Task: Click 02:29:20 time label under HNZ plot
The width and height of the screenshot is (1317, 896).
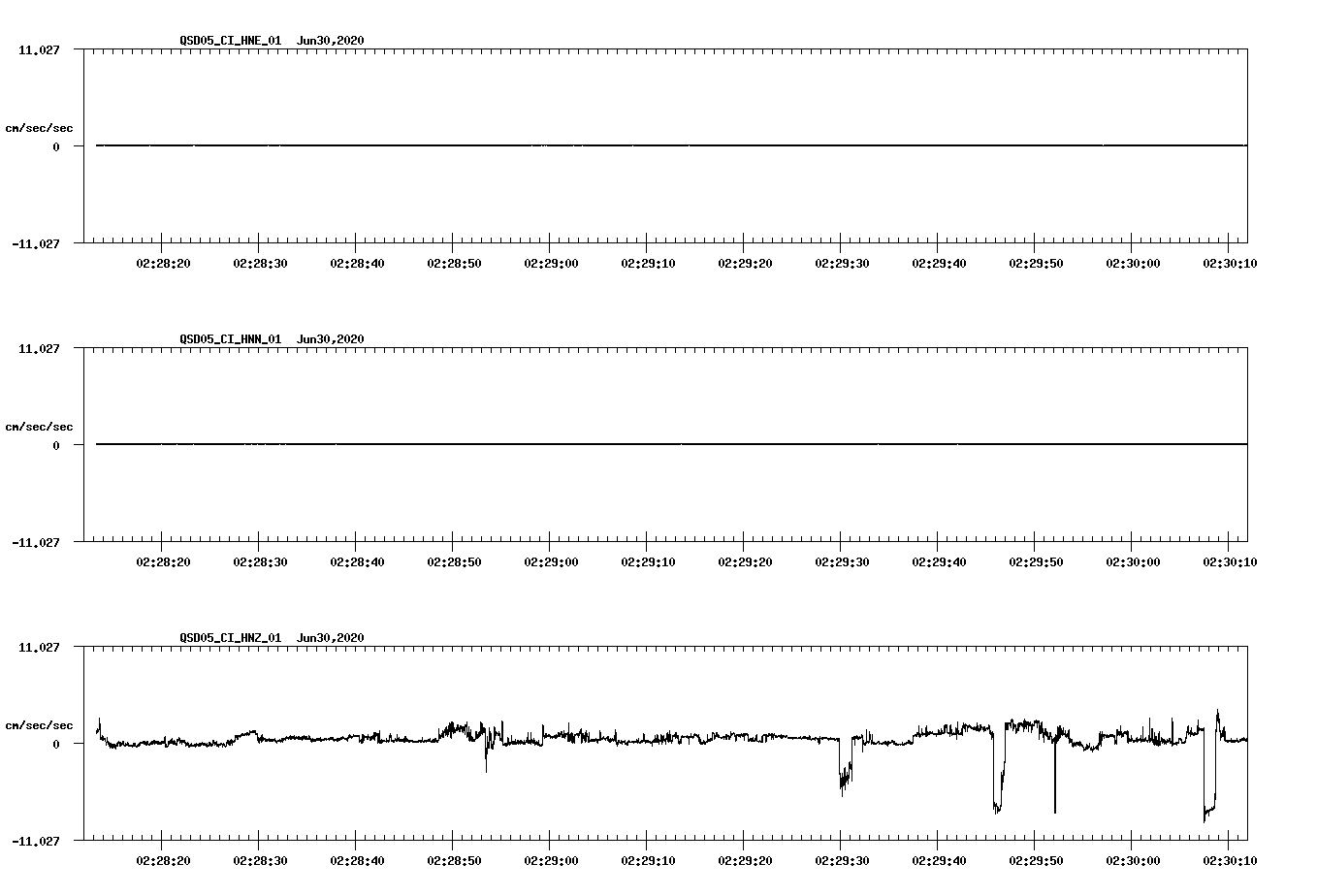Action: click(x=745, y=861)
